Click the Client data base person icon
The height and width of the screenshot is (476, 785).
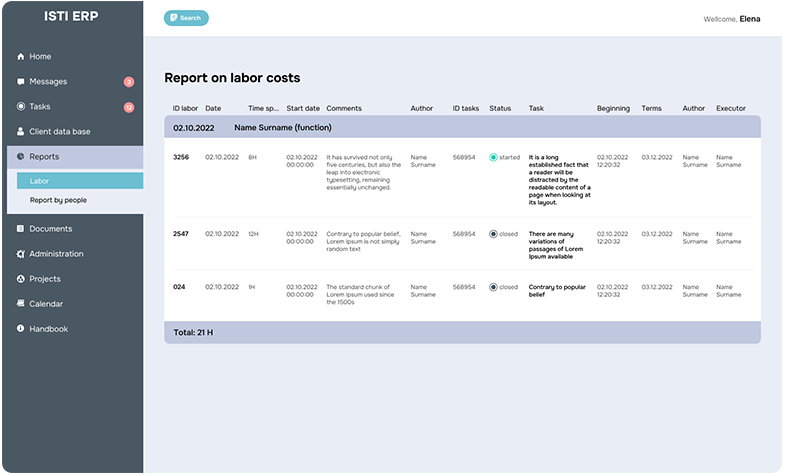click(21, 131)
